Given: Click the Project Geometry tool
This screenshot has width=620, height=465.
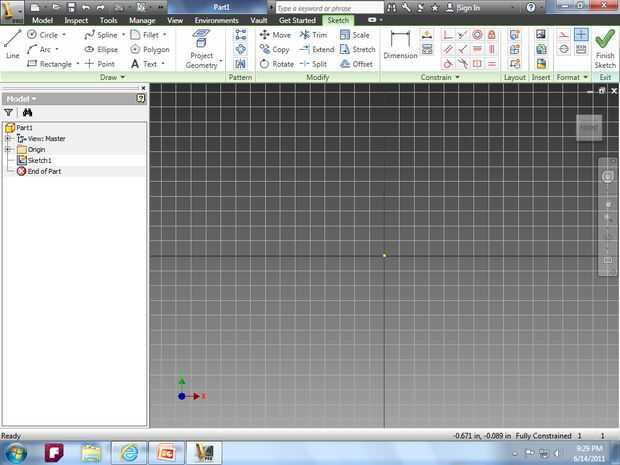Looking at the screenshot, I should coord(201,49).
